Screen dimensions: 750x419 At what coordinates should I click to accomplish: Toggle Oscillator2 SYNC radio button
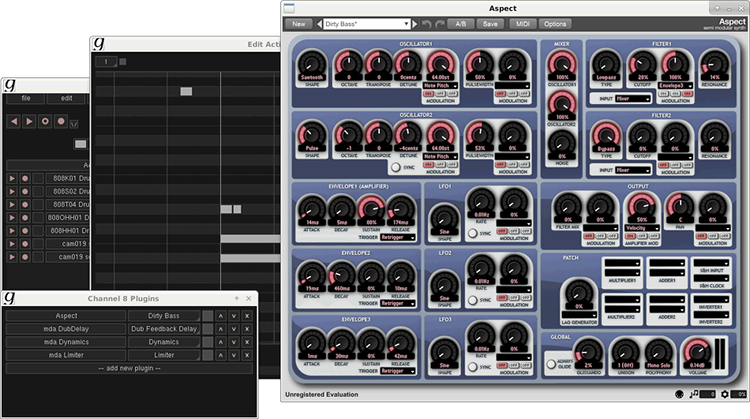396,167
